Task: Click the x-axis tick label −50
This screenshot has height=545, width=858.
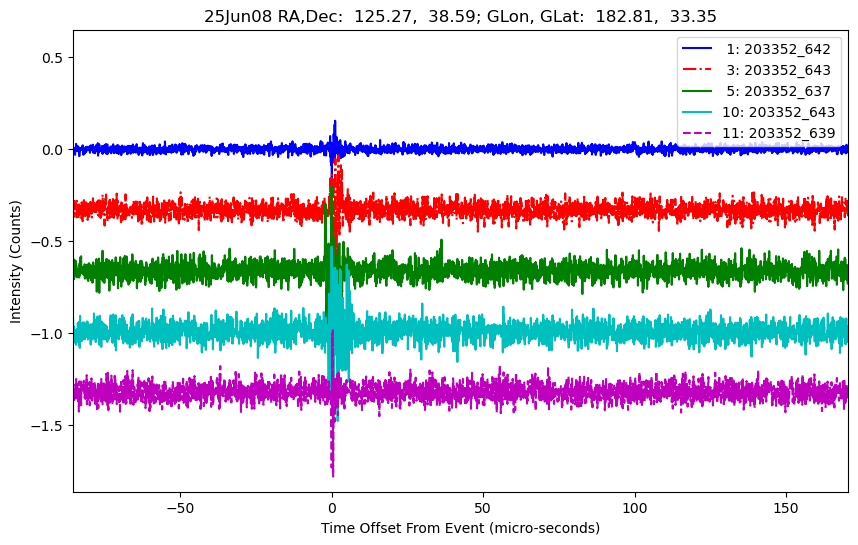Action: (x=180, y=508)
